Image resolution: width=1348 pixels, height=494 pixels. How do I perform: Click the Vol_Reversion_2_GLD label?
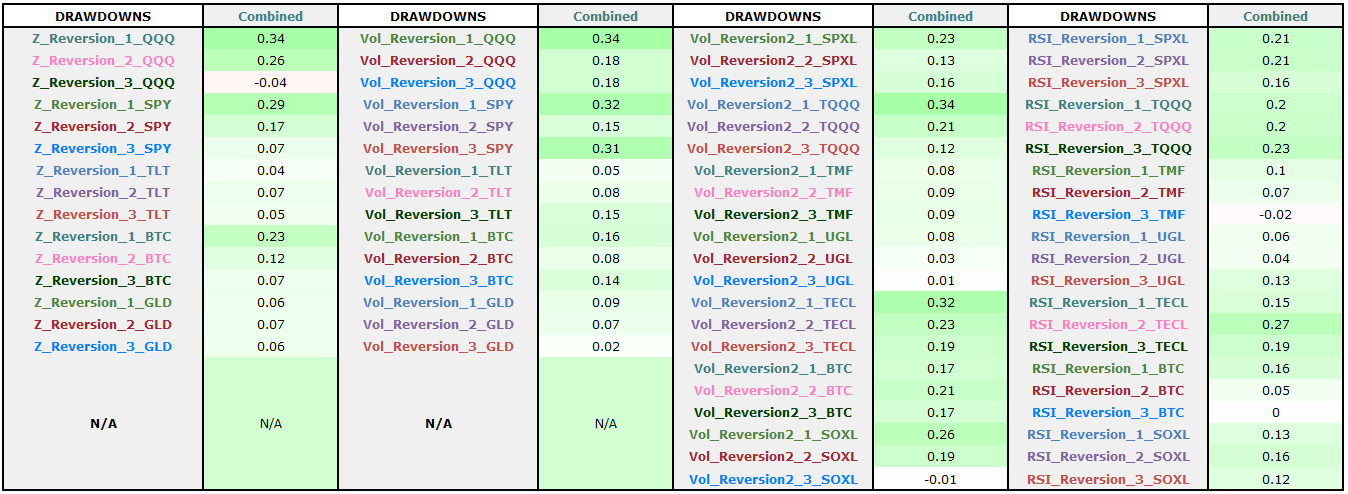(438, 324)
